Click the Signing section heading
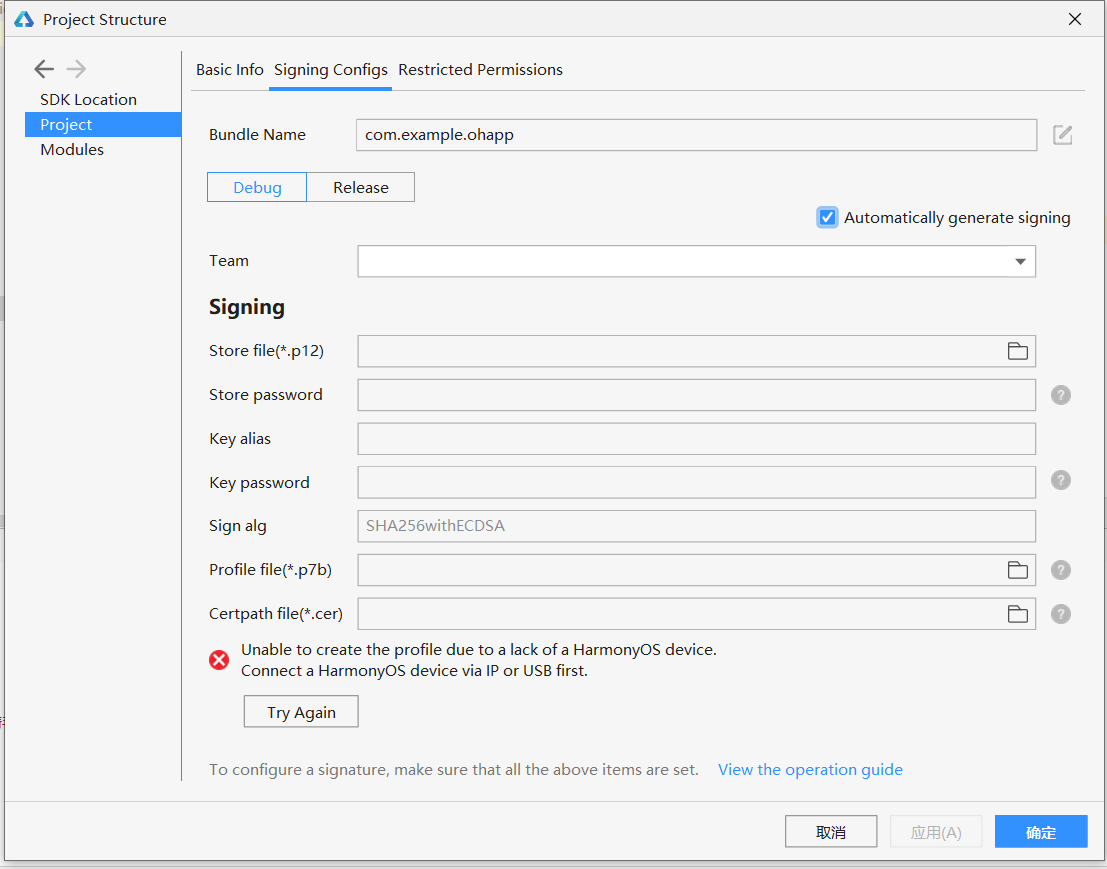1107x869 pixels. pyautogui.click(x=247, y=307)
